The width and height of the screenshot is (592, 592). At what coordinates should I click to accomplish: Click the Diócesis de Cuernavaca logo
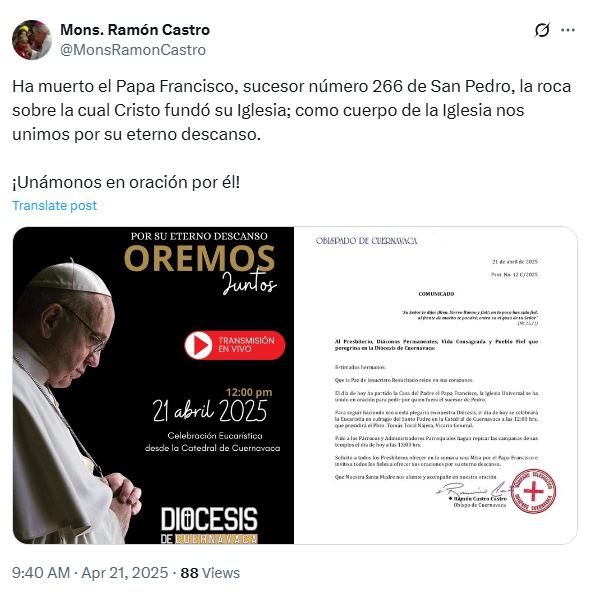pos(209,525)
